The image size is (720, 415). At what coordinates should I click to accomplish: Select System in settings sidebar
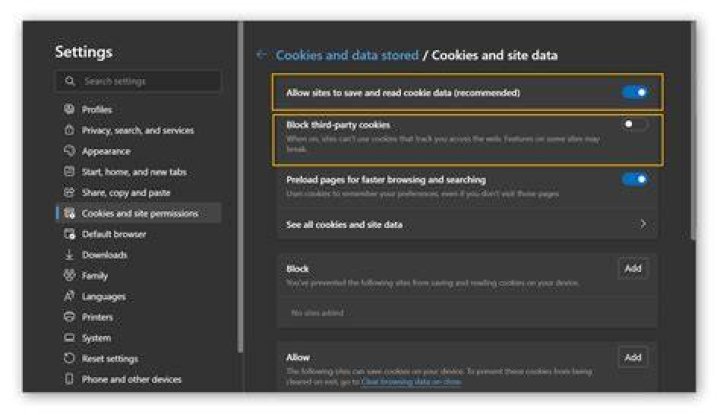pos(96,338)
